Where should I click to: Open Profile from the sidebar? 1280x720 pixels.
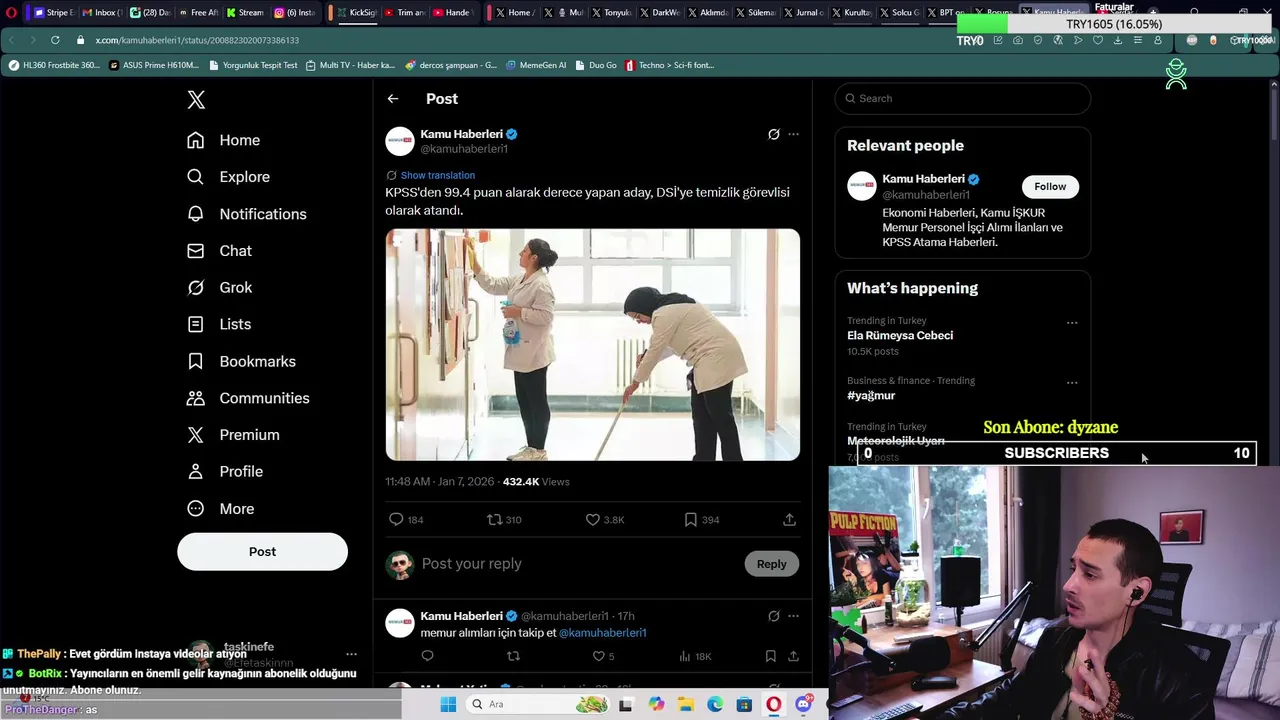coord(225,471)
